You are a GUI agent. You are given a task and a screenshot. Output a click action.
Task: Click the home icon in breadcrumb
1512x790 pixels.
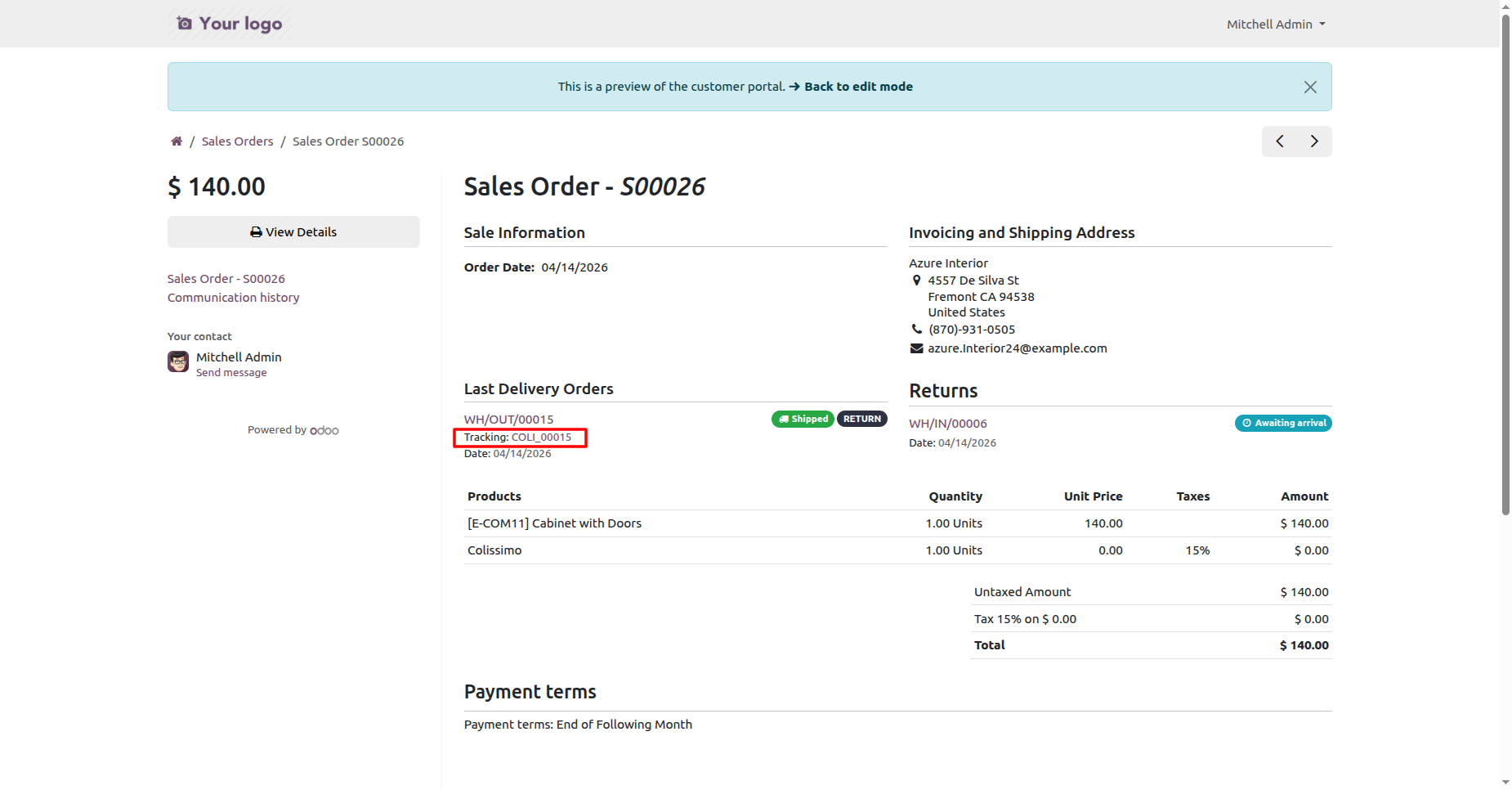(x=177, y=141)
